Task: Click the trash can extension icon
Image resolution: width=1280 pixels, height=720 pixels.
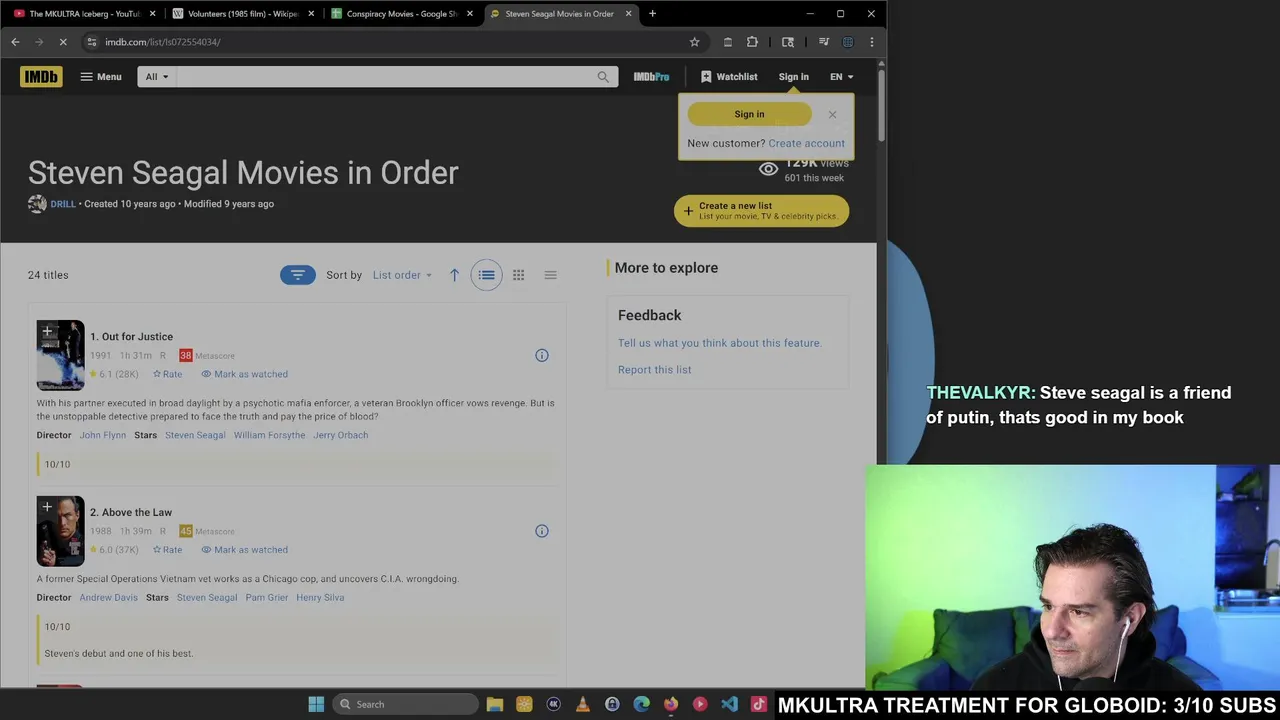Action: click(728, 42)
